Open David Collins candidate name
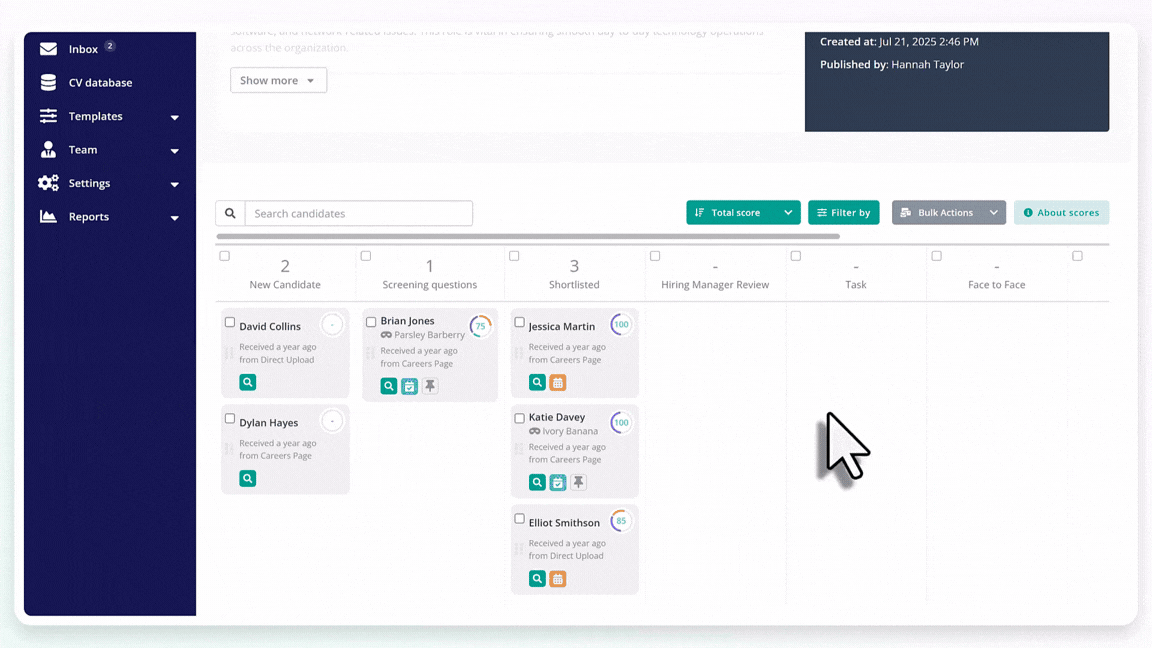The image size is (1152, 648). (270, 326)
